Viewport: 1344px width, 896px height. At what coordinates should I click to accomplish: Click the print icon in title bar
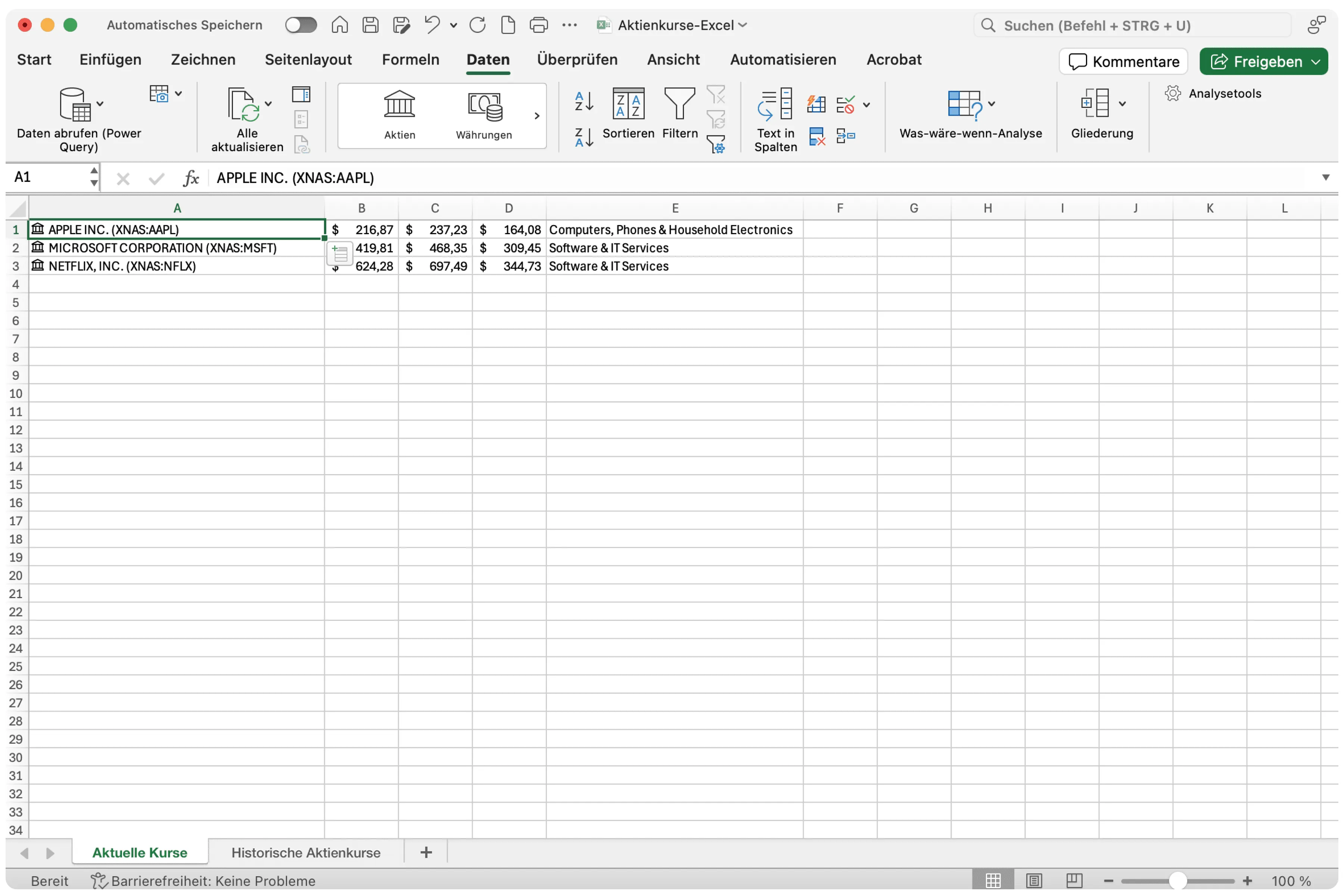538,25
